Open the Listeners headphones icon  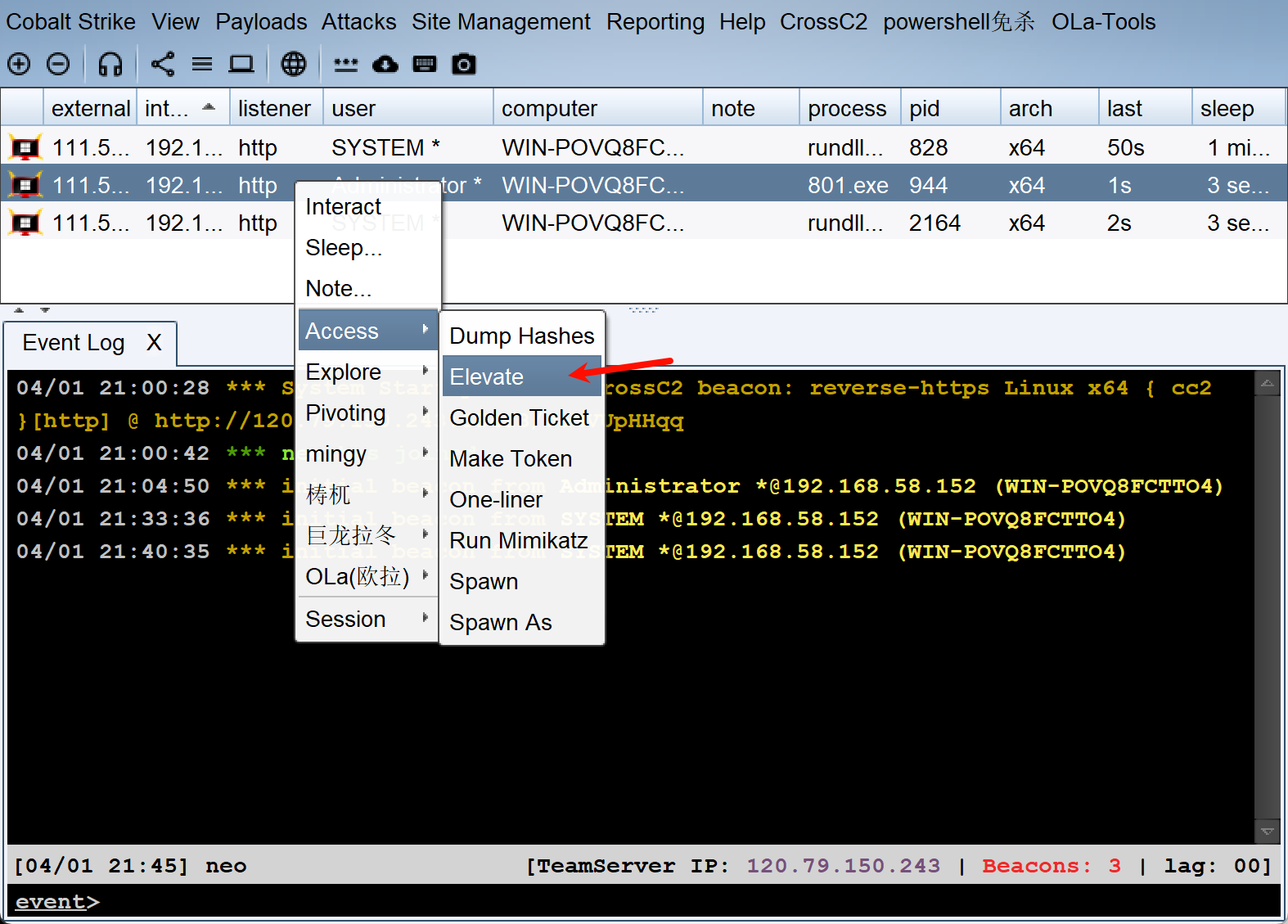tap(110, 64)
